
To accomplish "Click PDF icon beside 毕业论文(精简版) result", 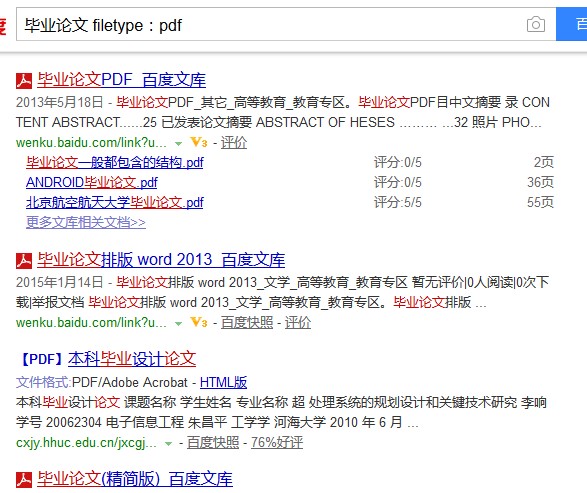I will coord(24,480).
